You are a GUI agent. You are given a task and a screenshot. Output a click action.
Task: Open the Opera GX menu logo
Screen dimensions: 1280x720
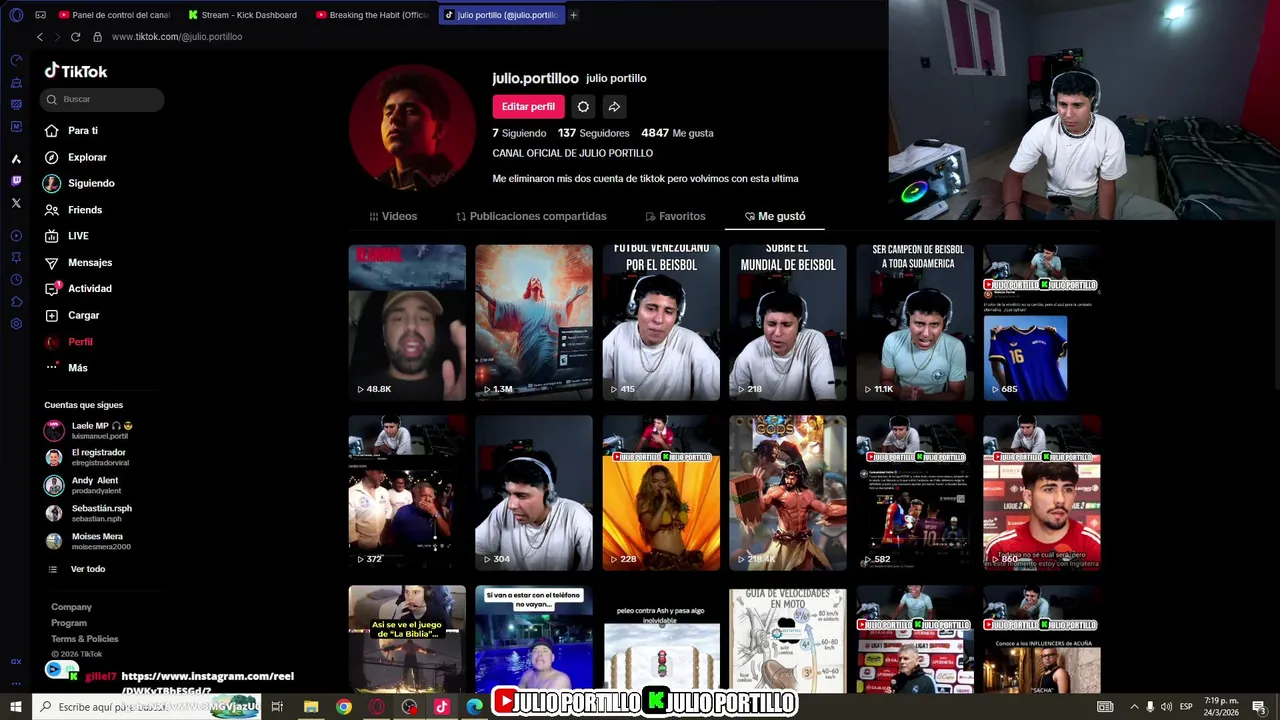(16, 15)
